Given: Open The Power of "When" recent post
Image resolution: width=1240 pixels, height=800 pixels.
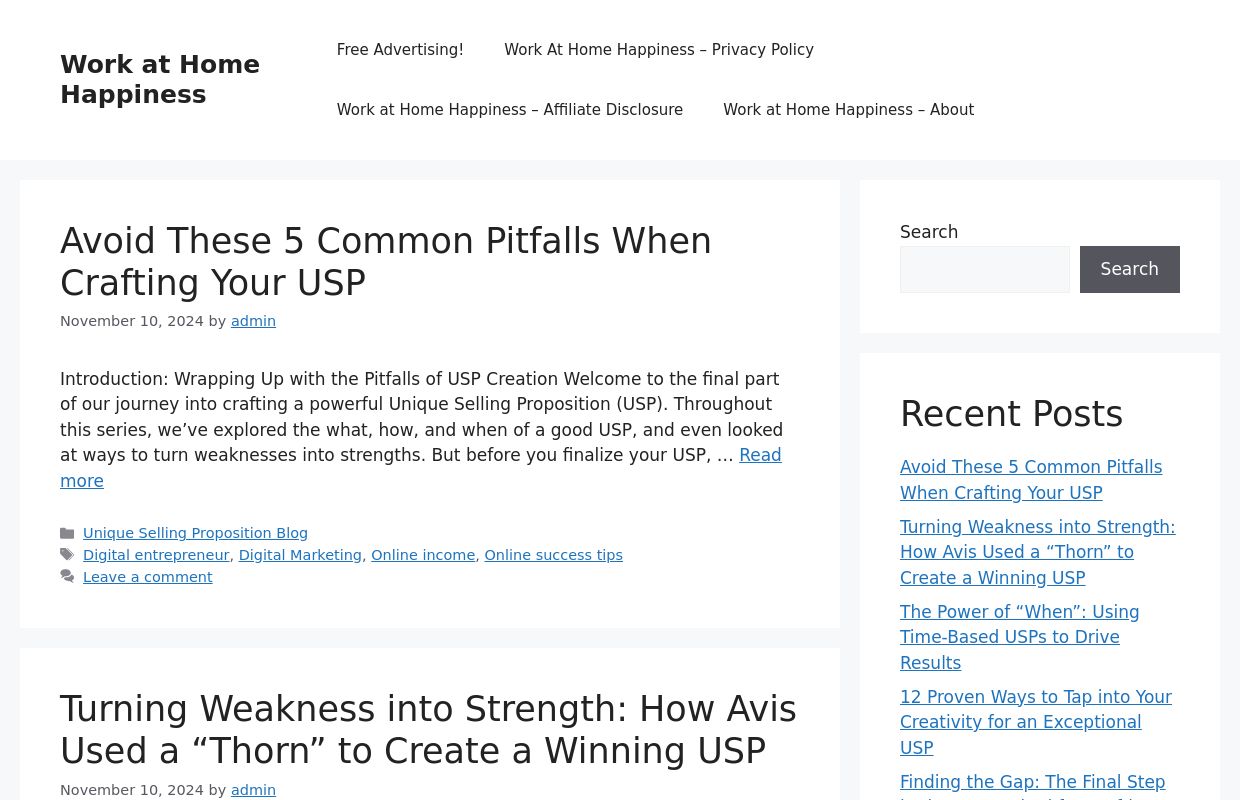Looking at the screenshot, I should 1020,637.
